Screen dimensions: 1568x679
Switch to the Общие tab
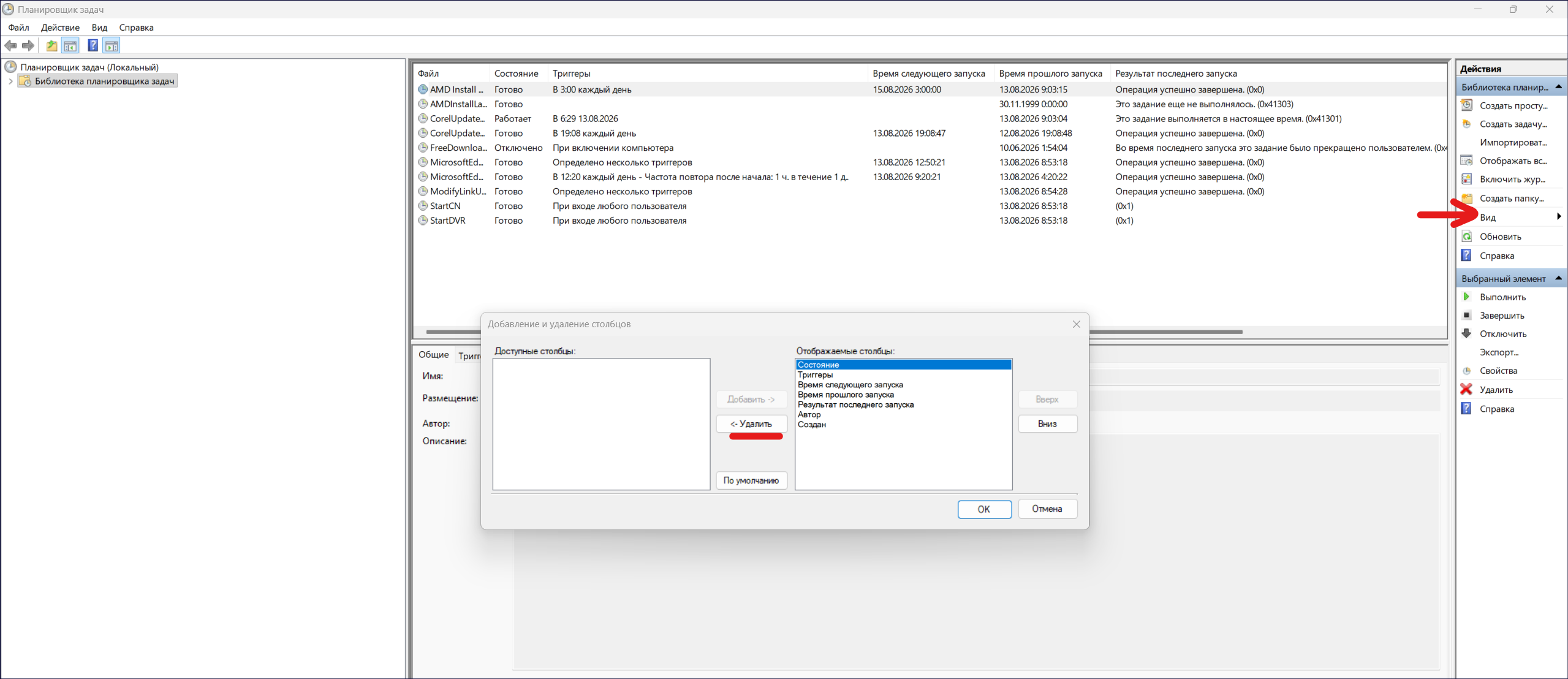coord(434,355)
